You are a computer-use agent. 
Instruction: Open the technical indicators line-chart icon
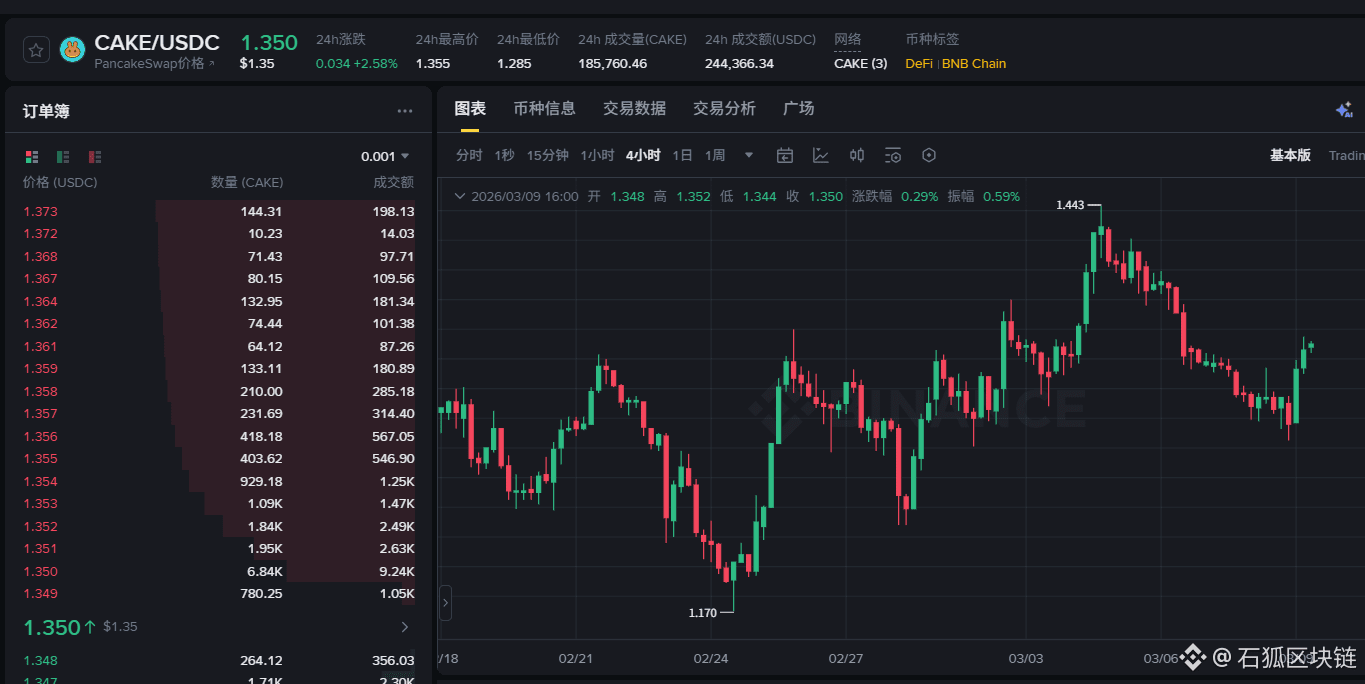pos(821,155)
